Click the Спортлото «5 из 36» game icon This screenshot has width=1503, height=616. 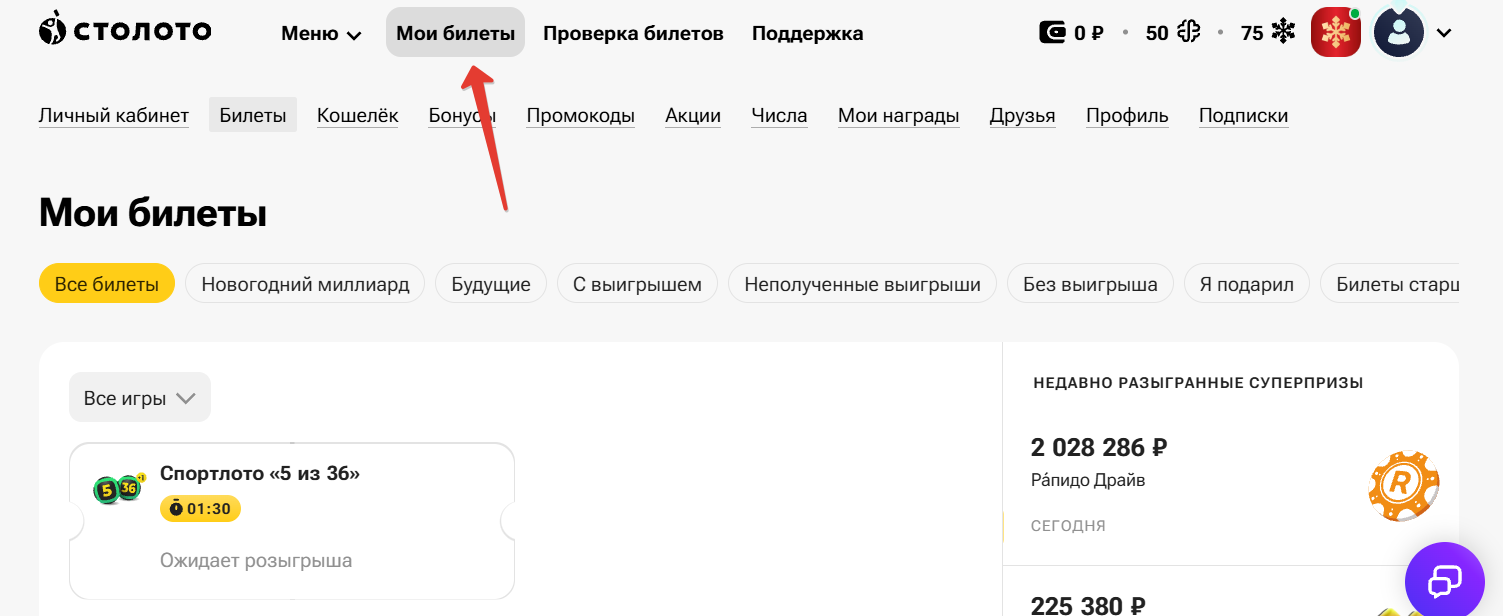pos(119,487)
